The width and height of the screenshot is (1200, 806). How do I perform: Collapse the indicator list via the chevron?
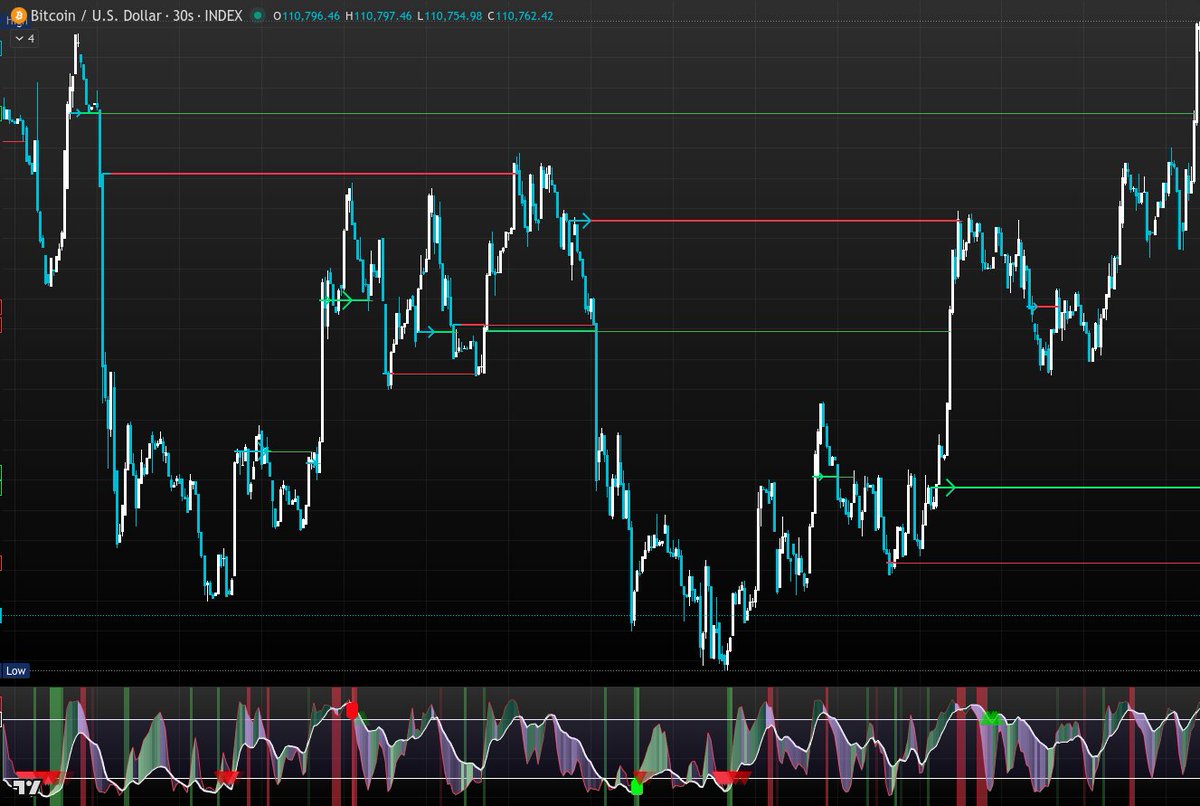[x=17, y=38]
